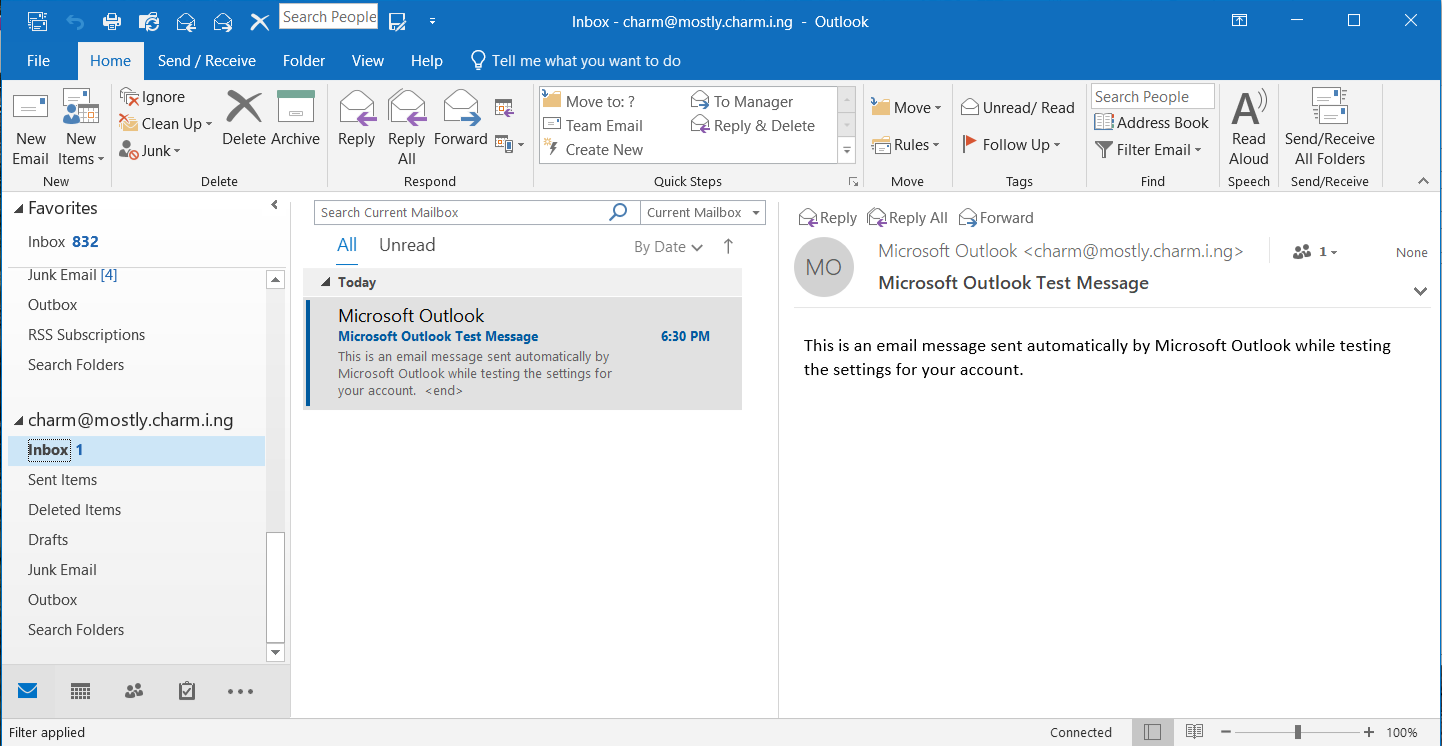Select Create New quick step

coord(594,149)
